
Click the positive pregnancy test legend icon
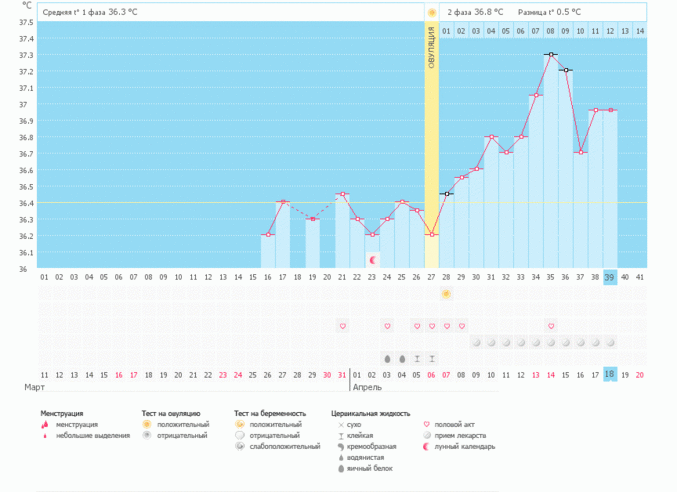[239, 424]
